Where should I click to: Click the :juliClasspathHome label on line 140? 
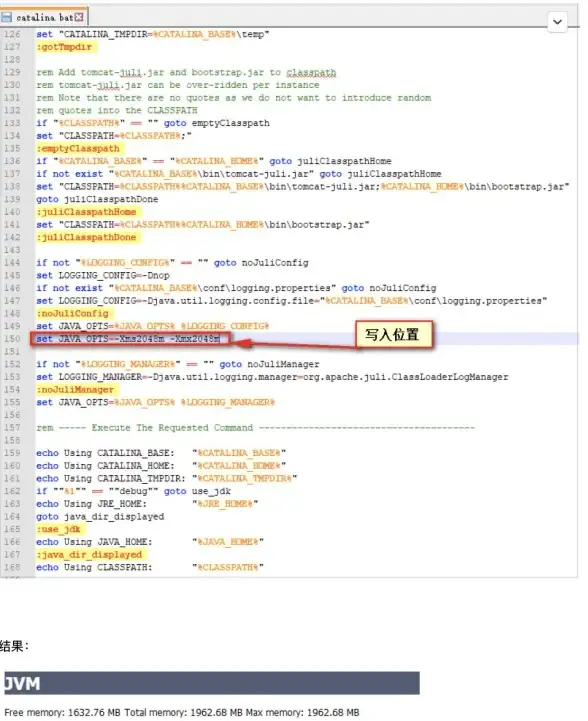pyautogui.click(x=86, y=212)
